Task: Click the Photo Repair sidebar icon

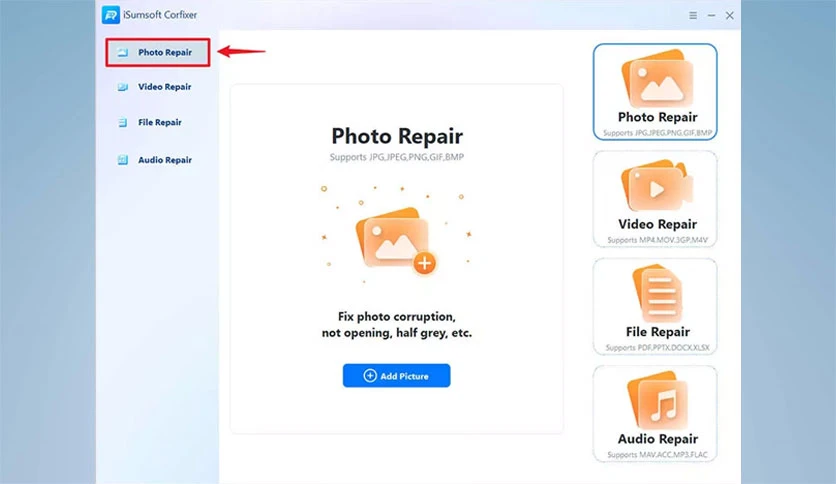Action: click(x=123, y=52)
